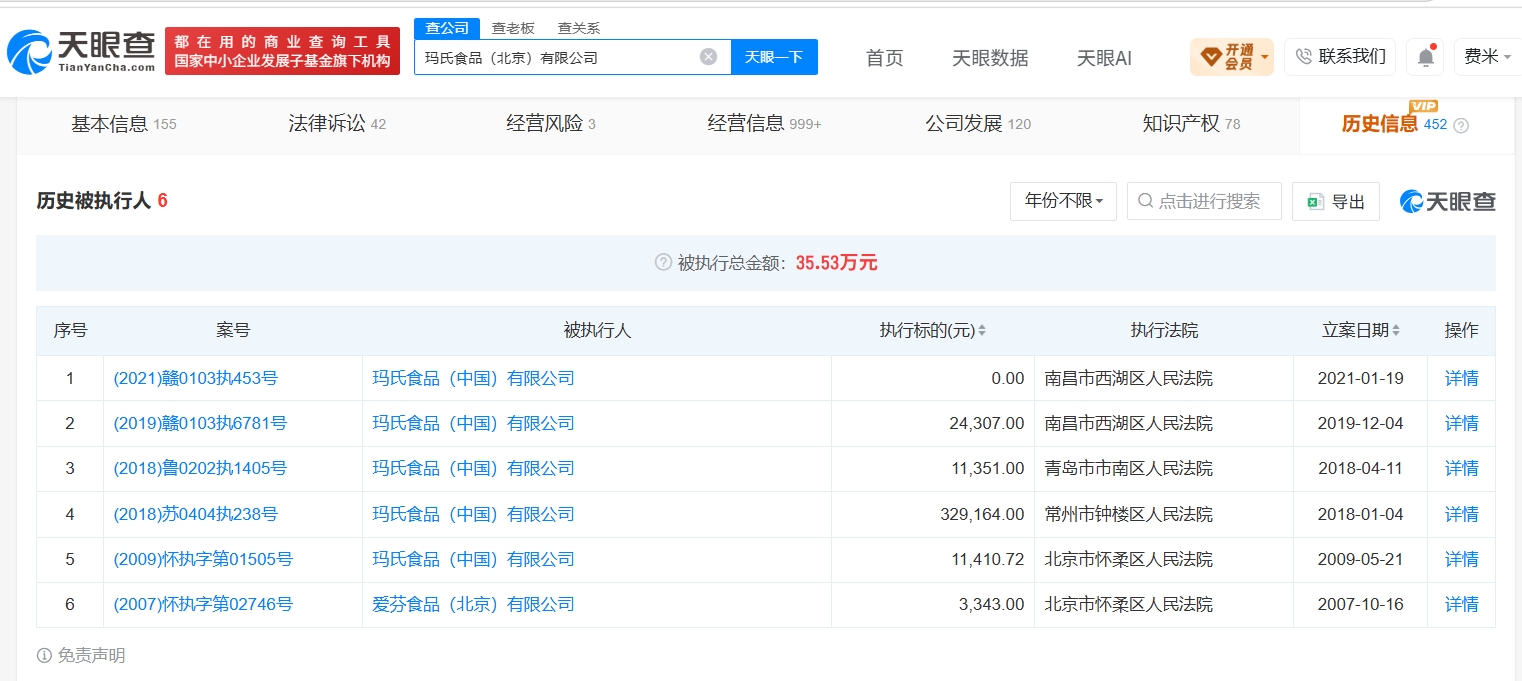Select the 35.53万元 total amount
The height and width of the screenshot is (681, 1522).
click(836, 263)
